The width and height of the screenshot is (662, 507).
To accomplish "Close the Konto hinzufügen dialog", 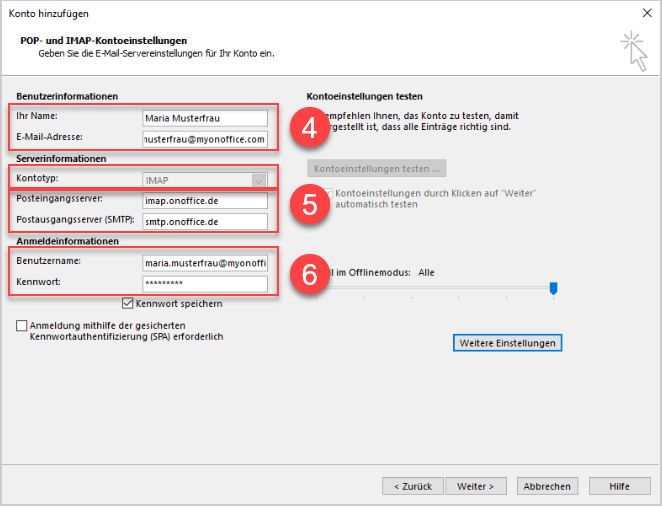I will pyautogui.click(x=639, y=12).
